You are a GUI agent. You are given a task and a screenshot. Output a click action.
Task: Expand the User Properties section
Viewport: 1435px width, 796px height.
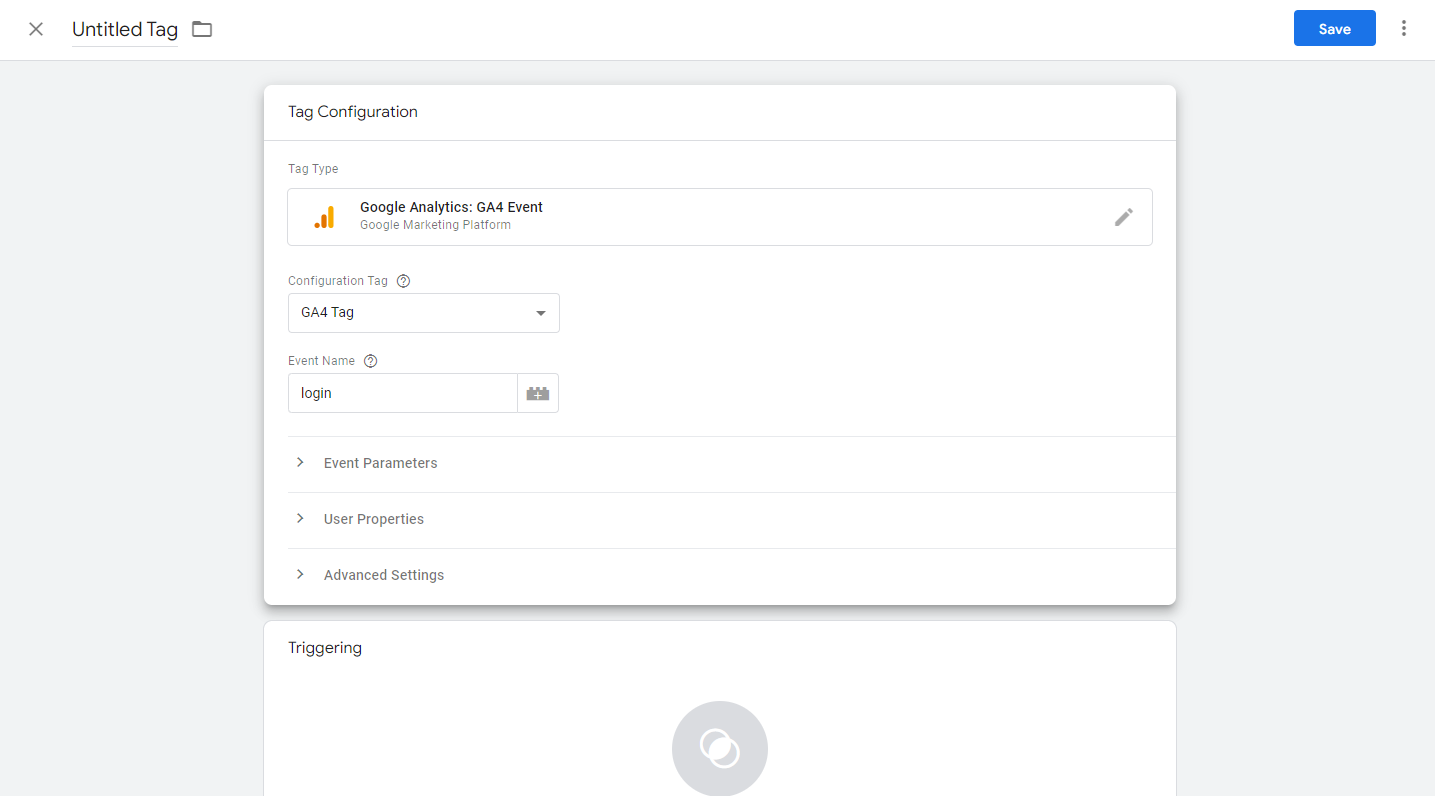374,519
